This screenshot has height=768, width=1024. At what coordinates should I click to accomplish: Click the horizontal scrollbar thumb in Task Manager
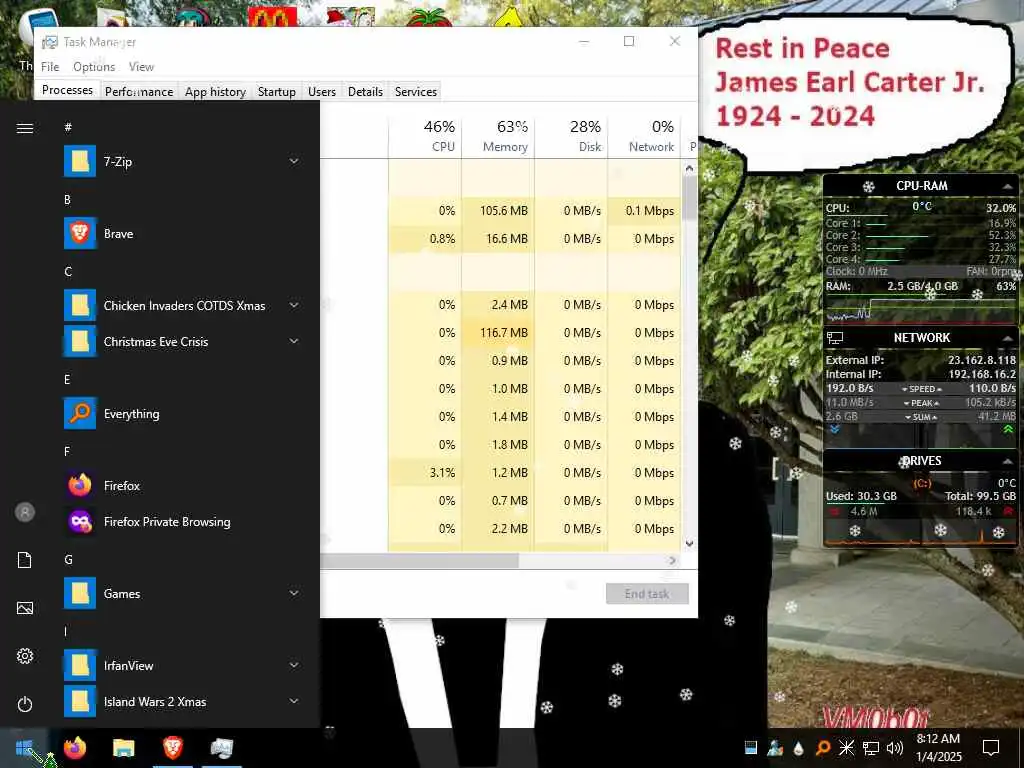(x=420, y=560)
